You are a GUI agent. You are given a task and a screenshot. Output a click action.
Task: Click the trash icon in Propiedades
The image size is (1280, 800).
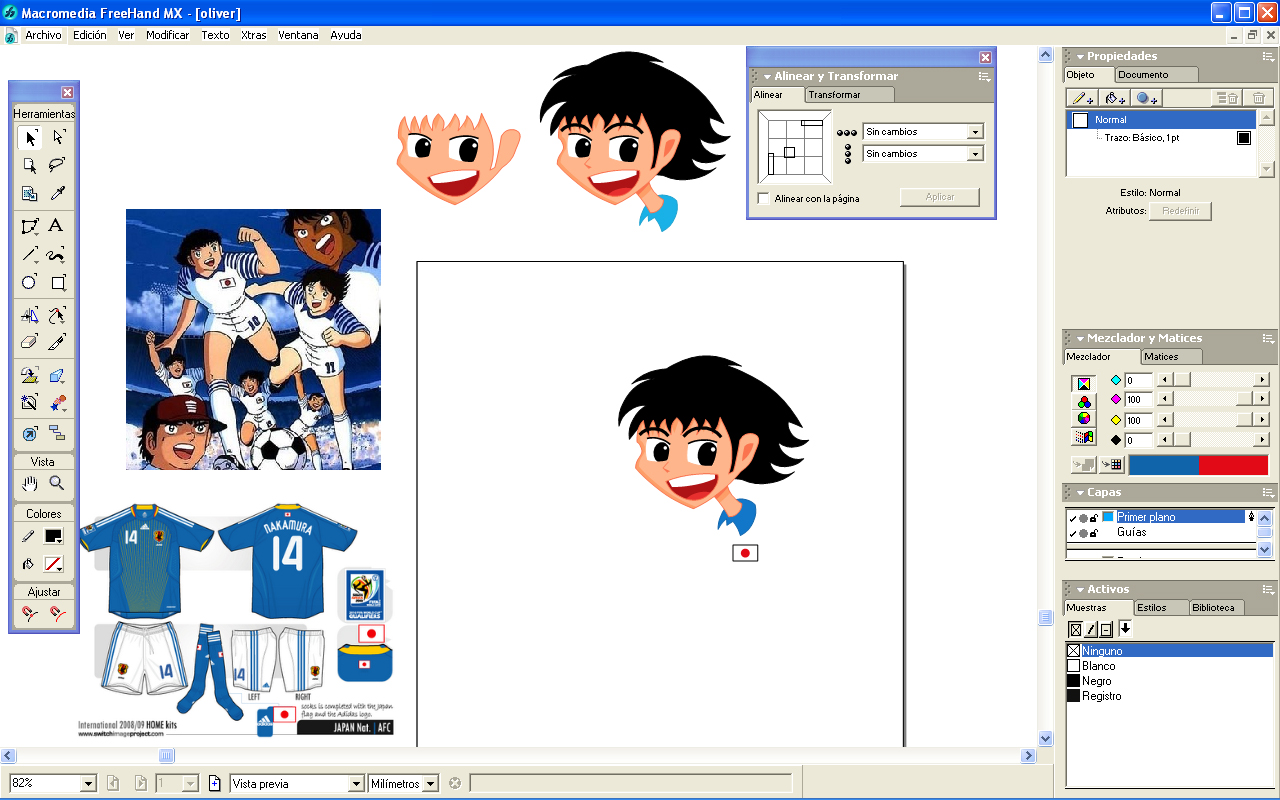(1259, 98)
